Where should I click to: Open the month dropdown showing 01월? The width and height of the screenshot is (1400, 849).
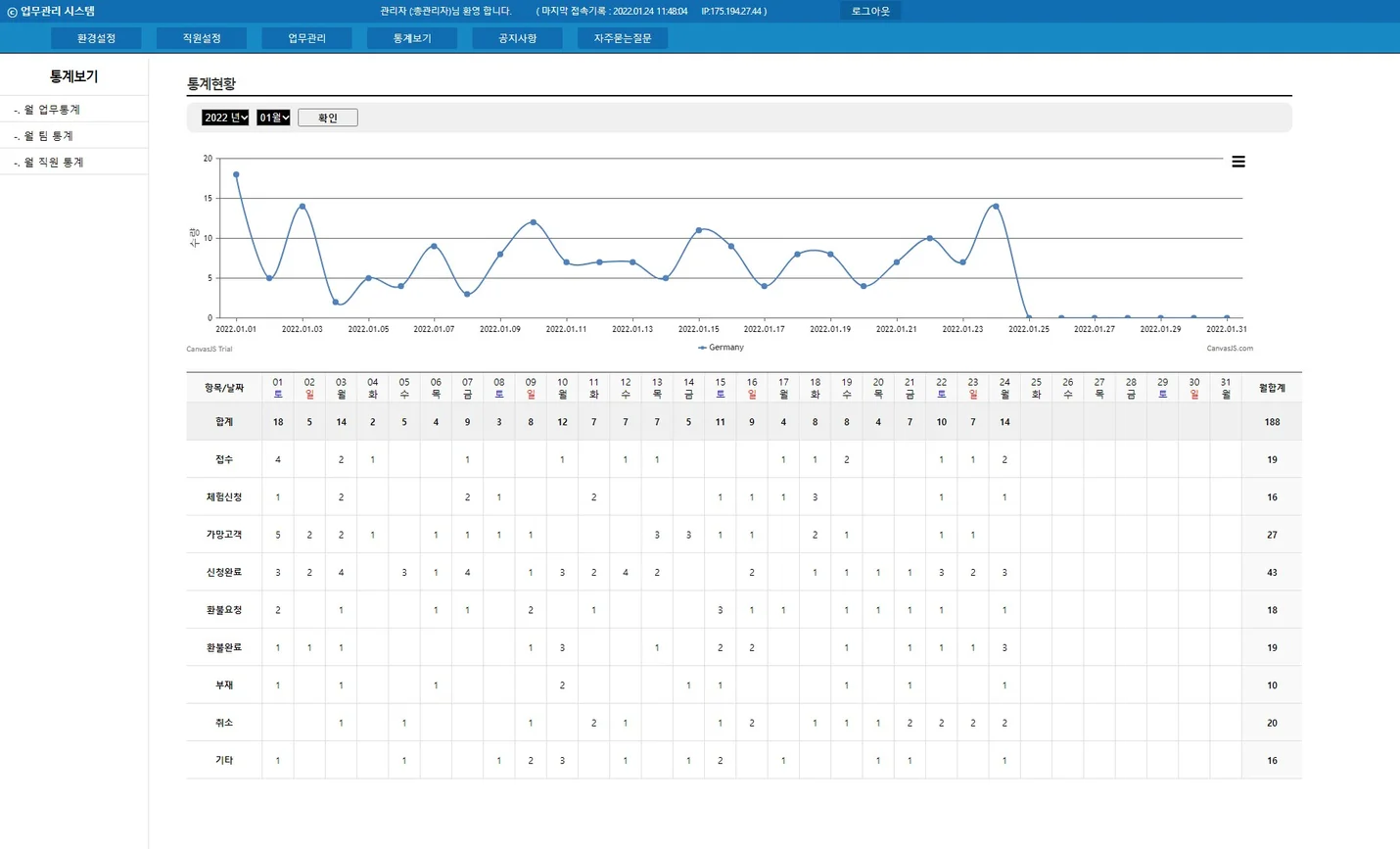tap(274, 118)
